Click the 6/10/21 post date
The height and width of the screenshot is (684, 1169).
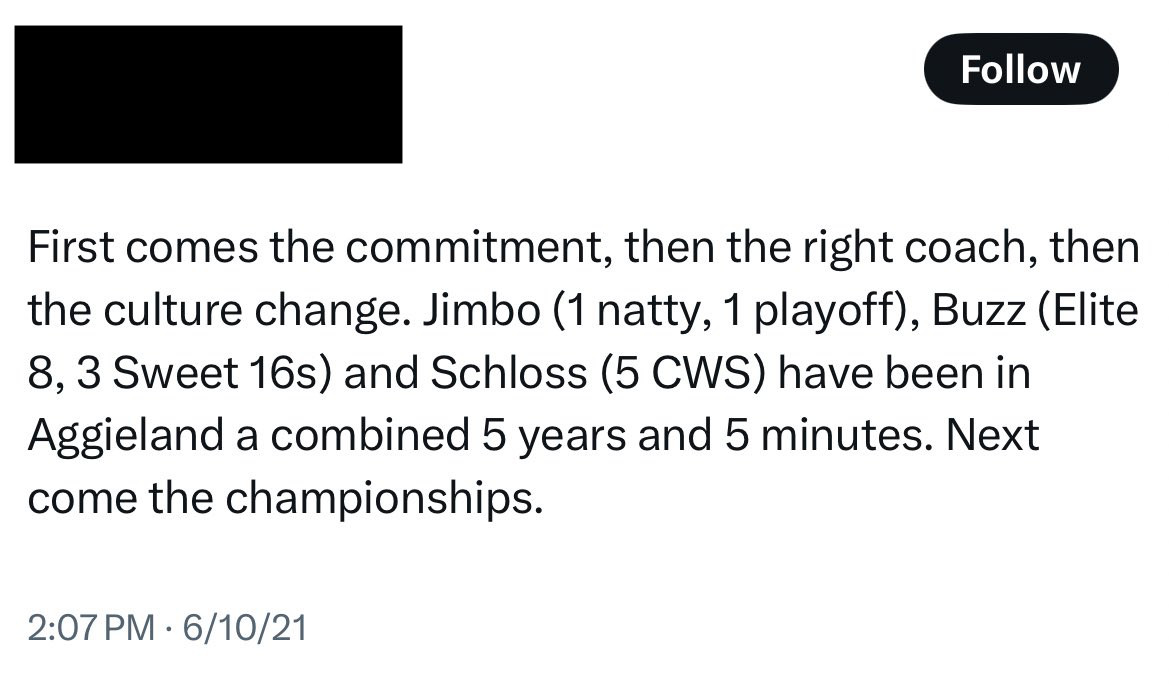pos(241,628)
